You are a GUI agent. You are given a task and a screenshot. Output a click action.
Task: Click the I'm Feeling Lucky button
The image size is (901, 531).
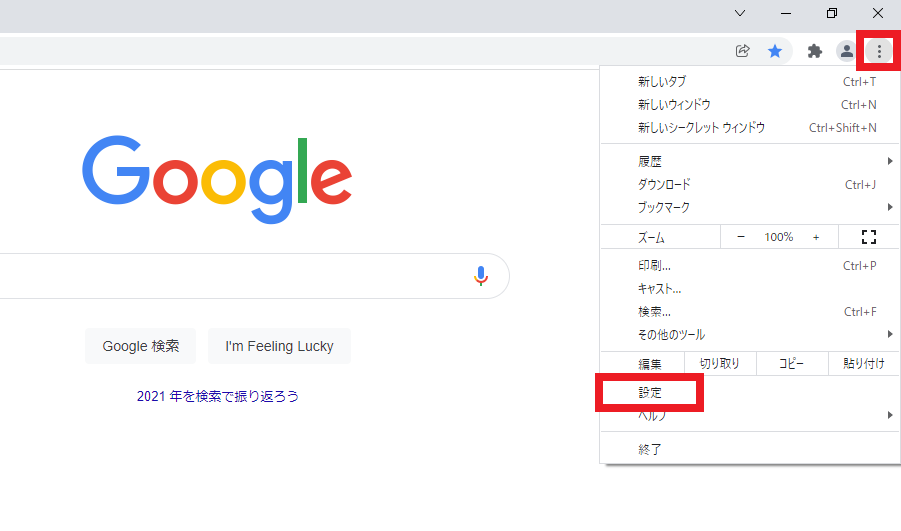[279, 346]
